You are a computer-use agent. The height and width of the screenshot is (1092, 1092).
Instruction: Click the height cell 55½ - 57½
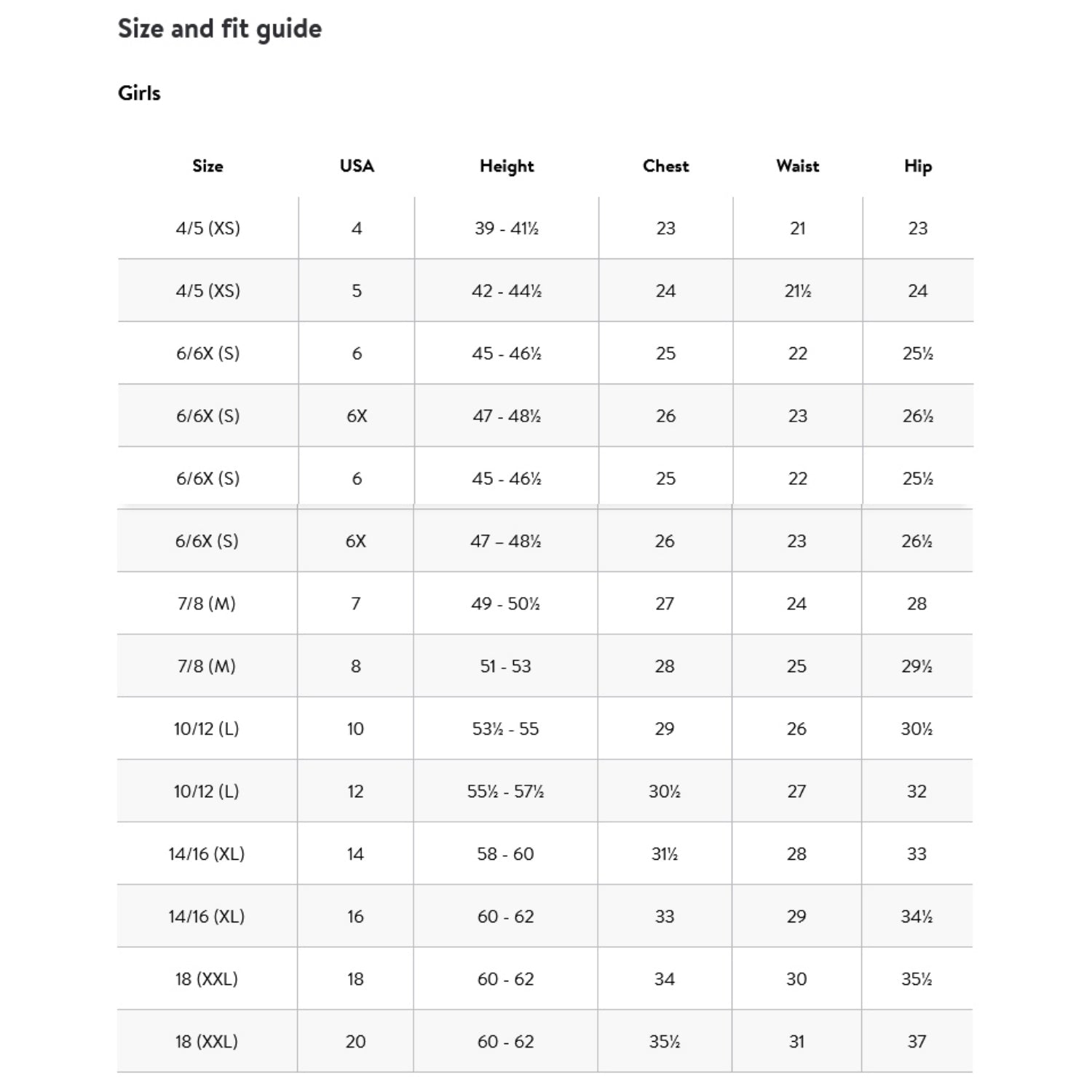[505, 791]
